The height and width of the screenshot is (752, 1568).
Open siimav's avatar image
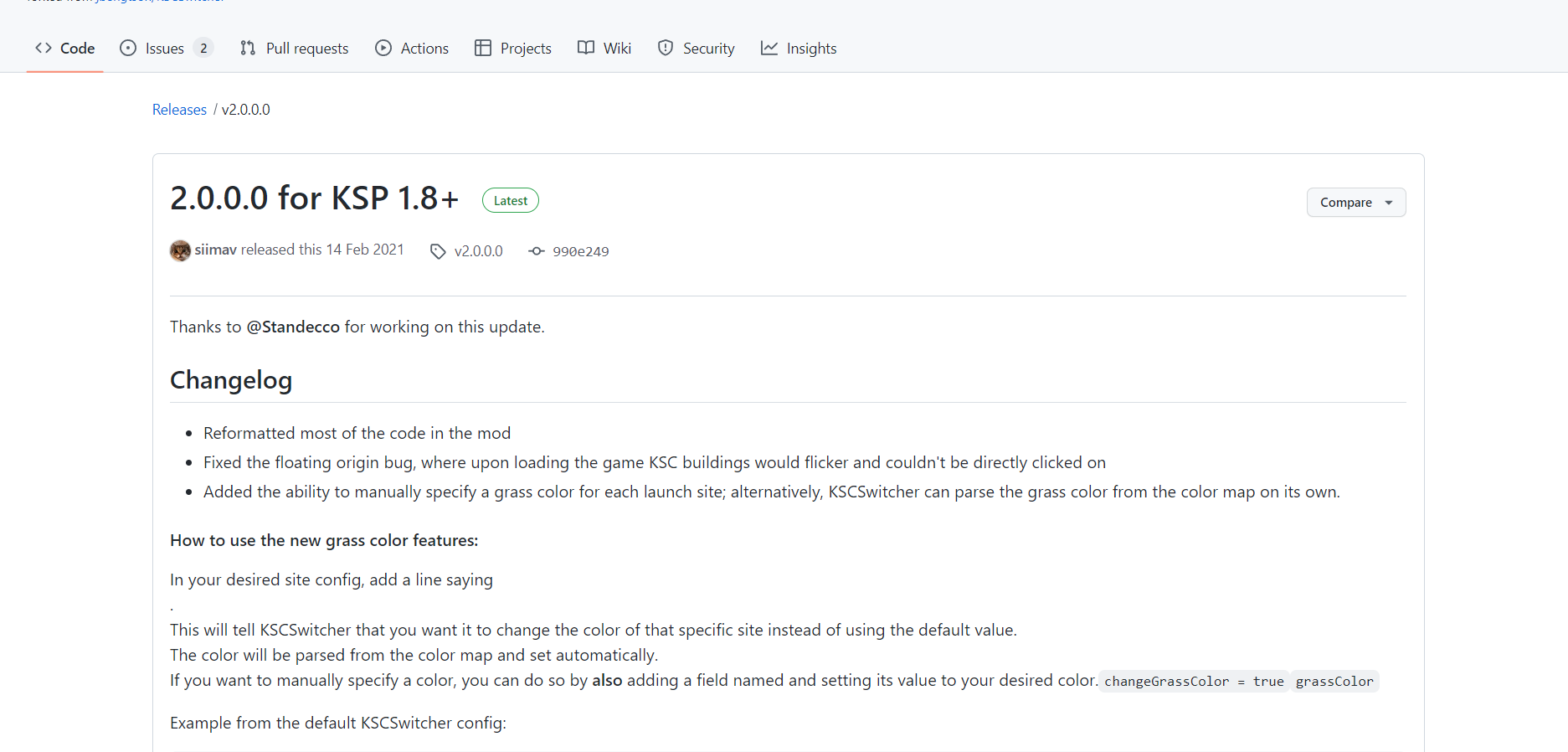pos(180,250)
